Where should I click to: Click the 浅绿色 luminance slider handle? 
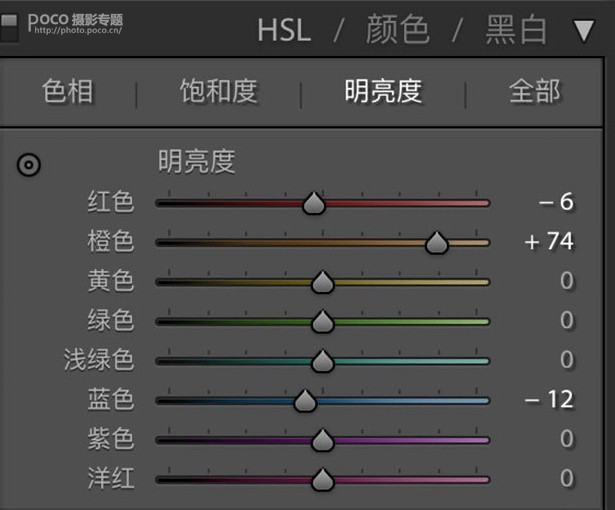(x=322, y=361)
